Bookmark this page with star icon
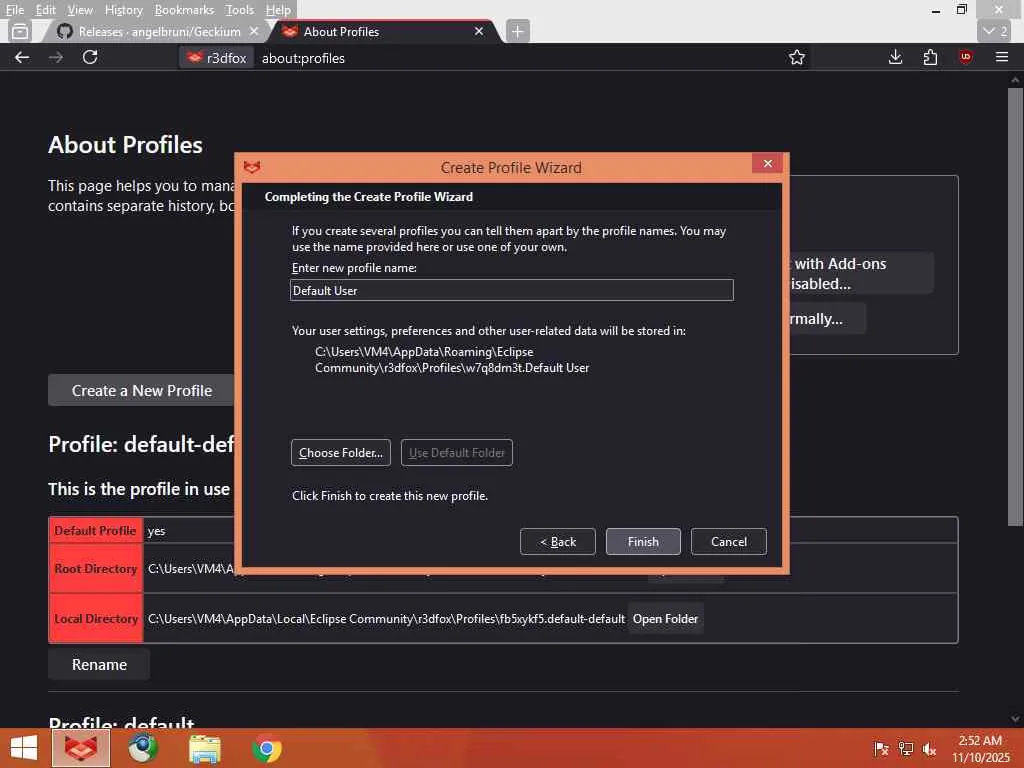The height and width of the screenshot is (768, 1024). (x=797, y=57)
